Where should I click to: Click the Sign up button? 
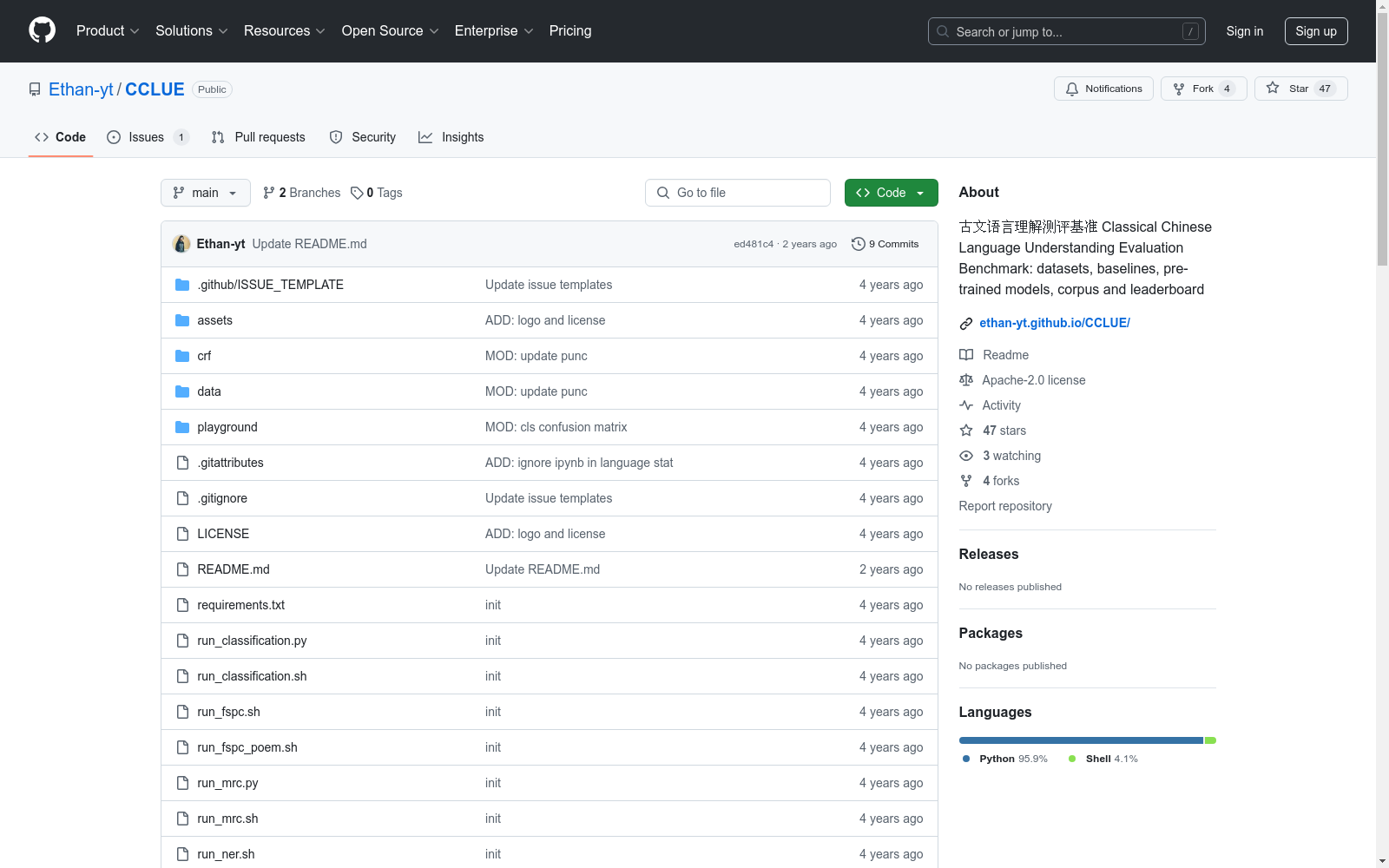click(x=1316, y=31)
